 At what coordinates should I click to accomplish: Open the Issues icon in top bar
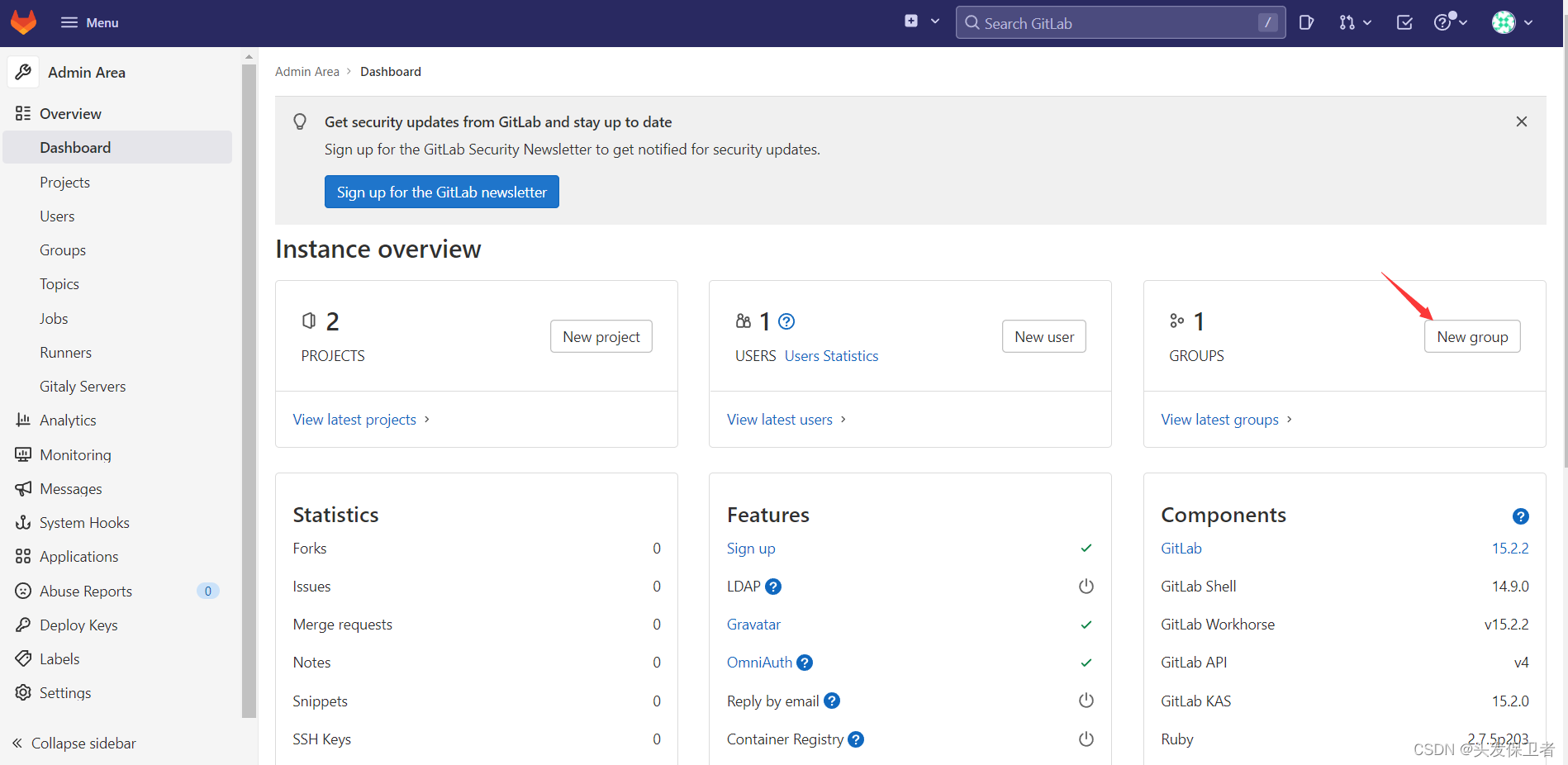click(x=1306, y=22)
